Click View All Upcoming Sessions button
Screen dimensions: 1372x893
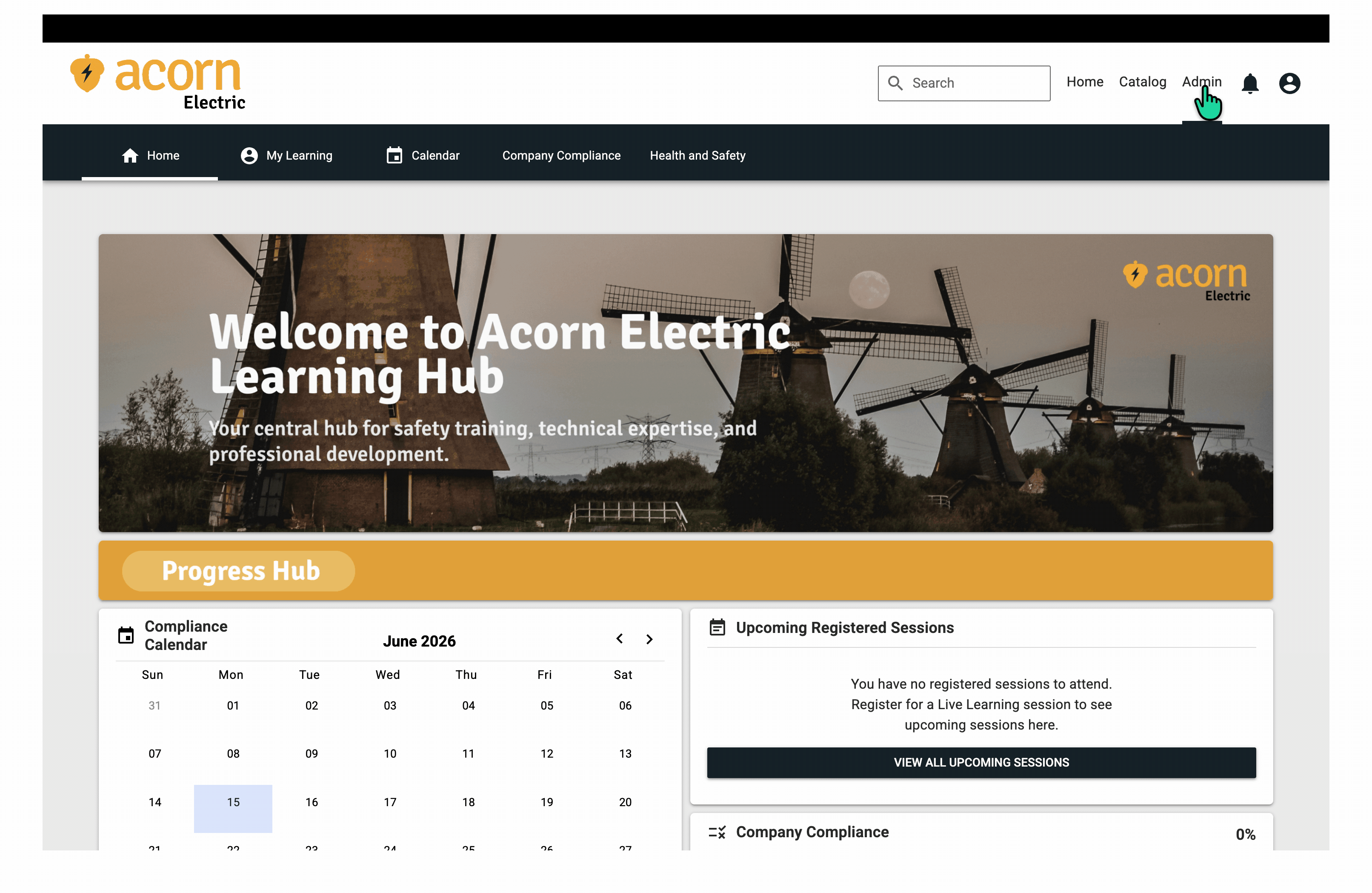(981, 763)
